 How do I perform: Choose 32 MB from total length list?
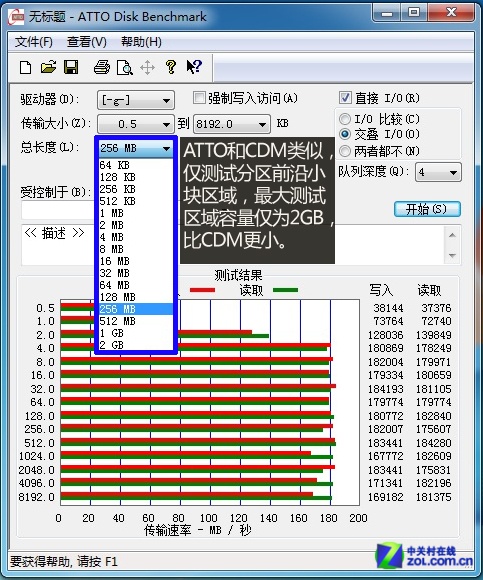[x=136, y=273]
